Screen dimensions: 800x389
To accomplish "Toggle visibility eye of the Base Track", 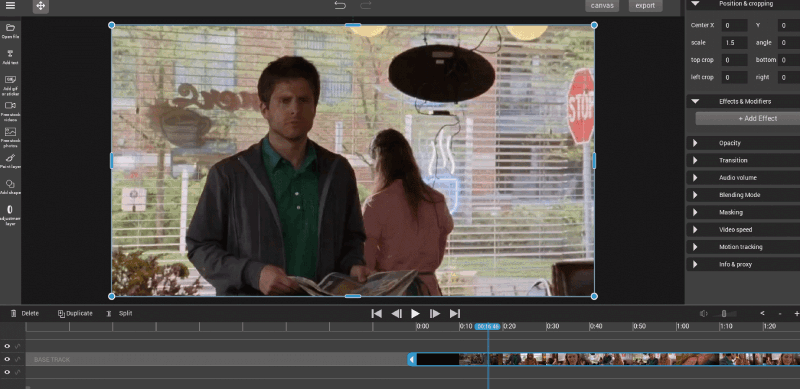I will coord(7,359).
